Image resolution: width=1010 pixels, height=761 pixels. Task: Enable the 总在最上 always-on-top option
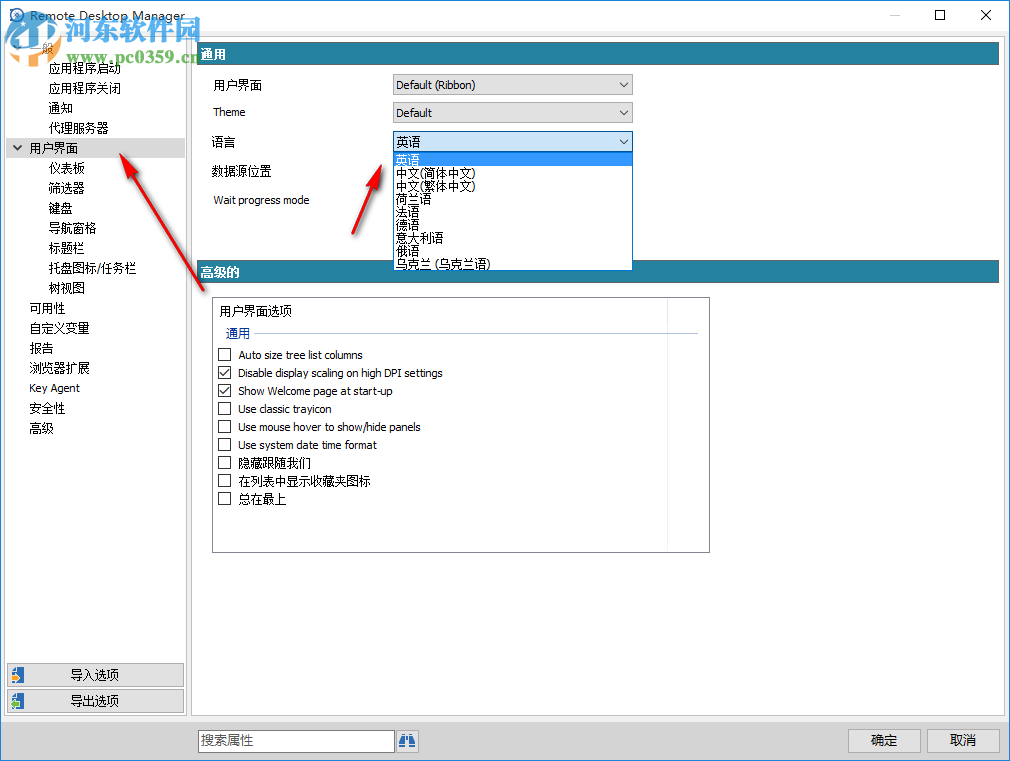[x=224, y=497]
